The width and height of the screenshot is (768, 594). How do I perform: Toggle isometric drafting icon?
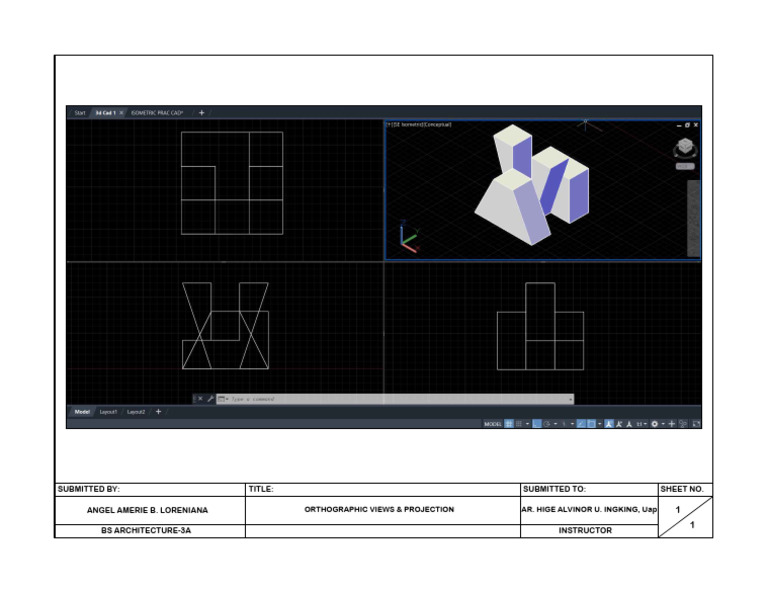(564, 424)
